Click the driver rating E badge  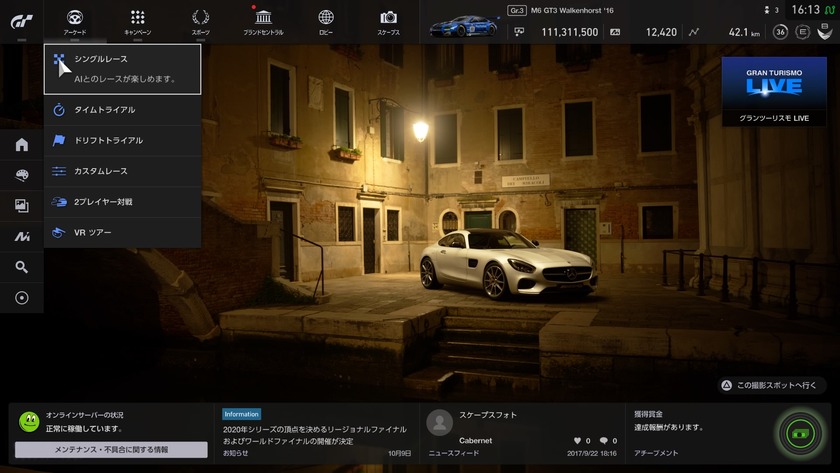802,32
